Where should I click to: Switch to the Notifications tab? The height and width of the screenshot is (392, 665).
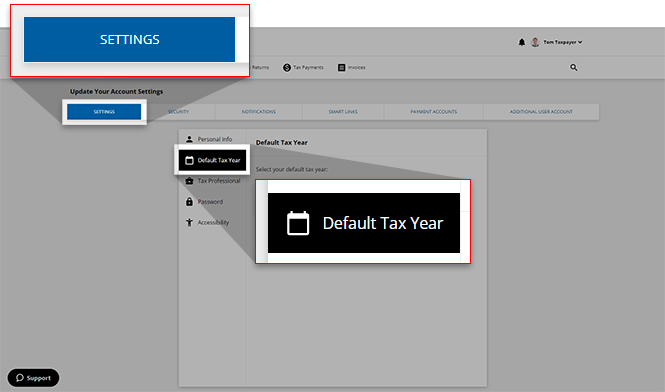259,112
